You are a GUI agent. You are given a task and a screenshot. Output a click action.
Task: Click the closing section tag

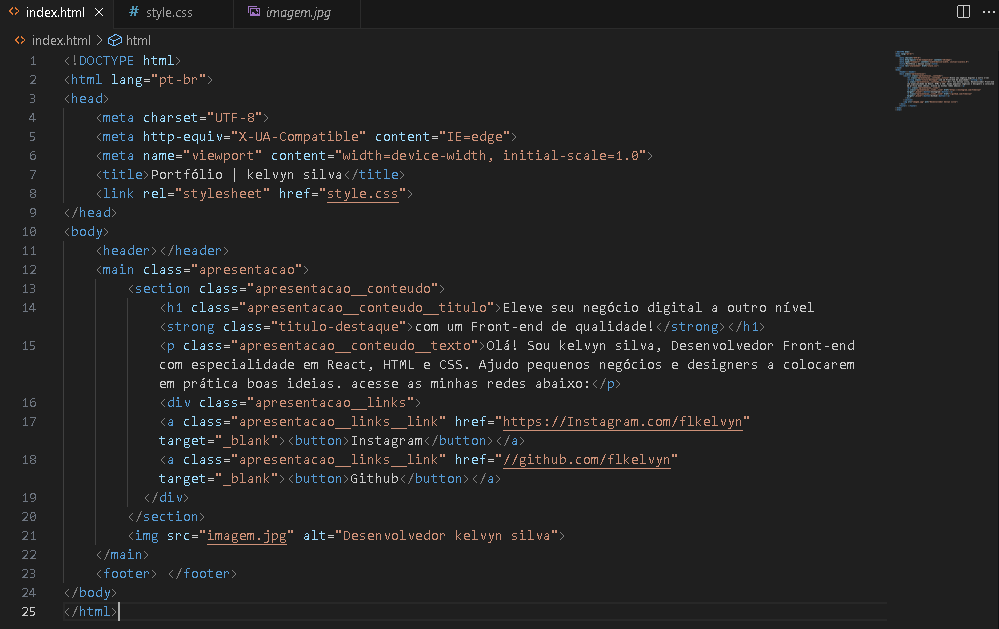tap(166, 517)
